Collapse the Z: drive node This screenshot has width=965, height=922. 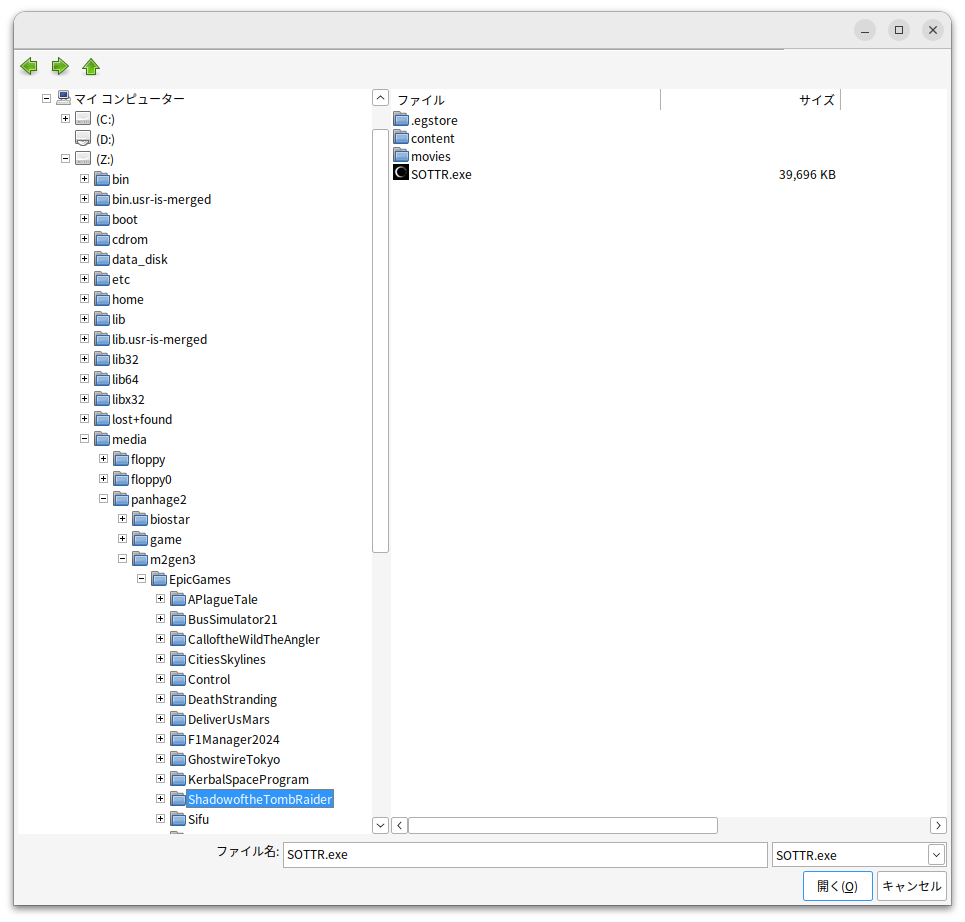point(65,159)
